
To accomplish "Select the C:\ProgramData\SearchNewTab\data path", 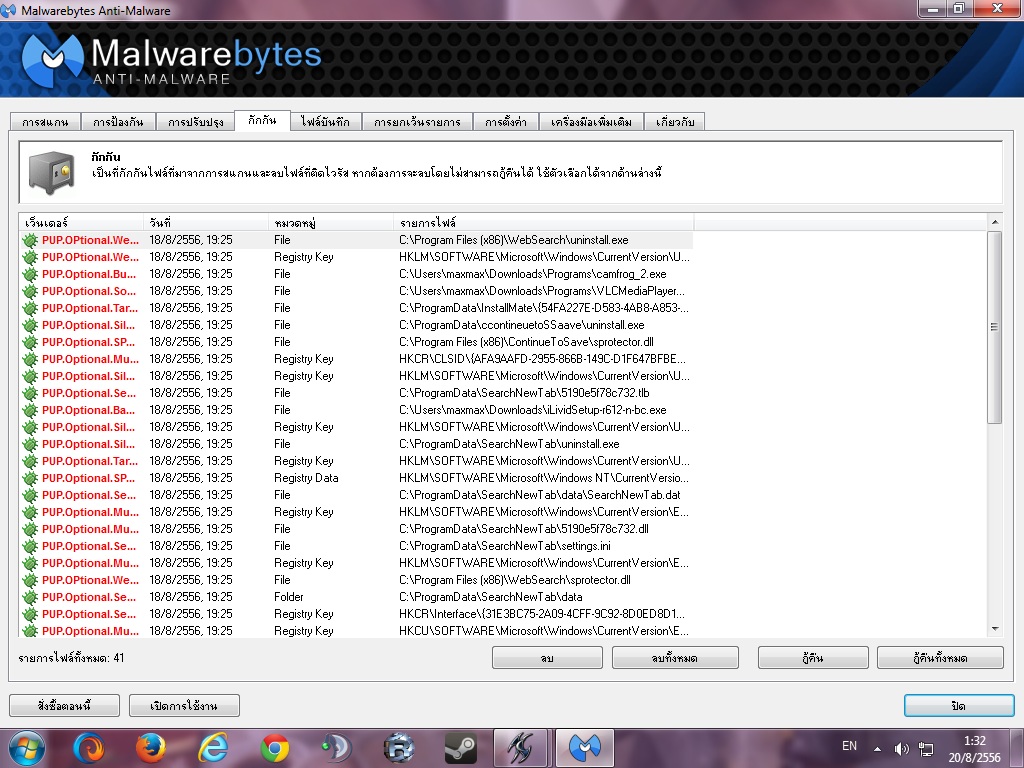I will pos(490,597).
